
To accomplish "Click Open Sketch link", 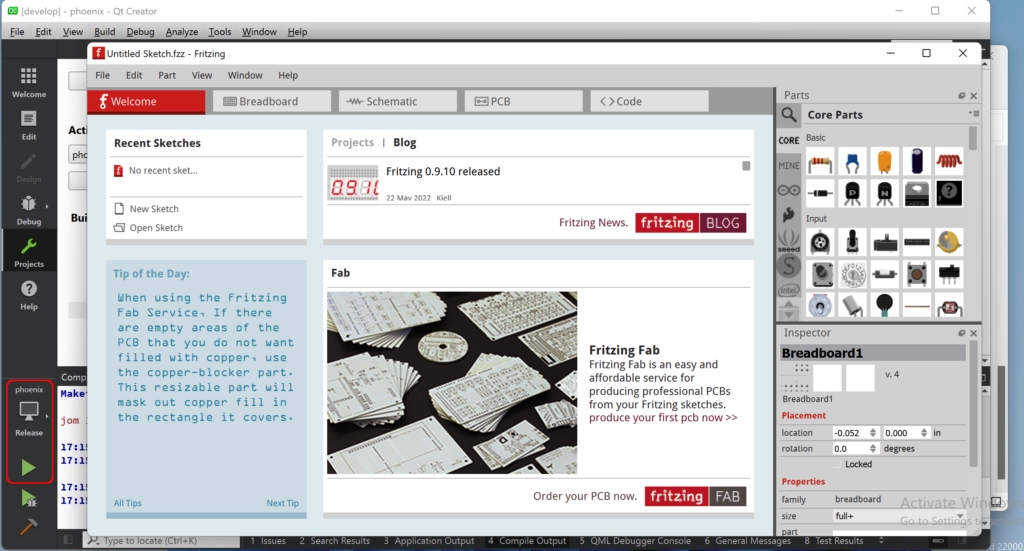I will 156,228.
